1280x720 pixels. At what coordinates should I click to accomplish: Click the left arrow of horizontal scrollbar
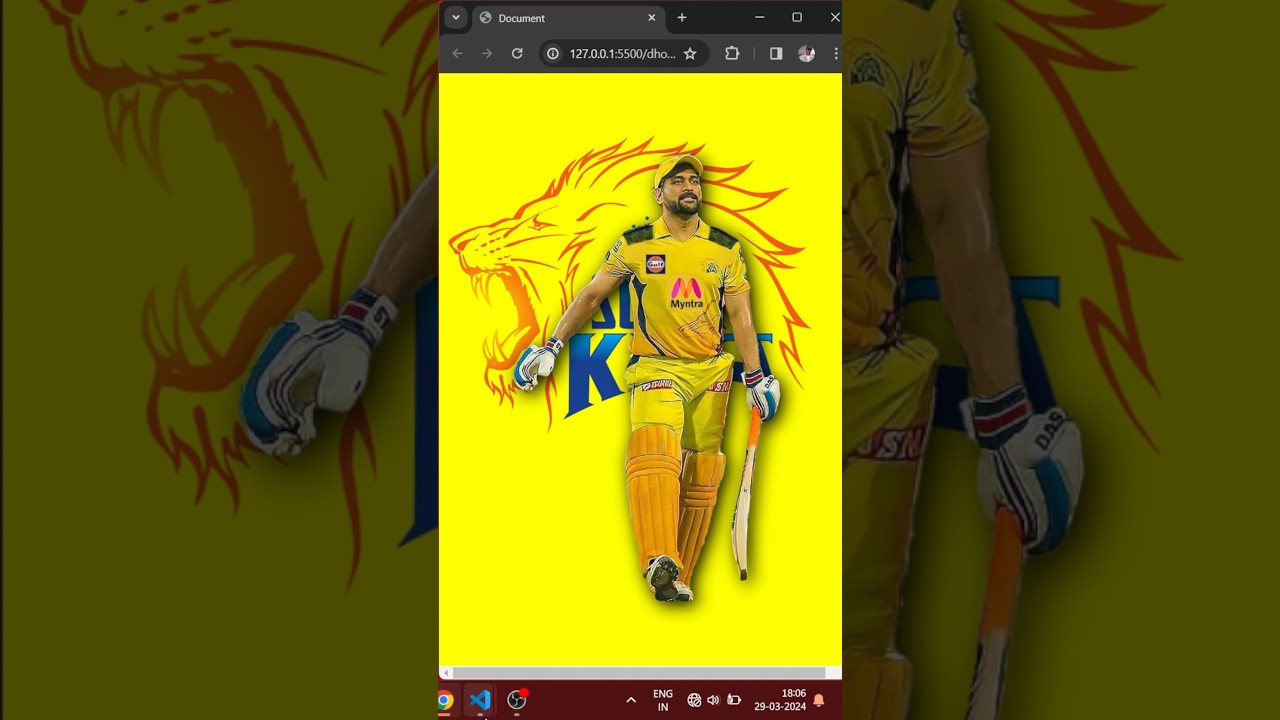[x=446, y=673]
